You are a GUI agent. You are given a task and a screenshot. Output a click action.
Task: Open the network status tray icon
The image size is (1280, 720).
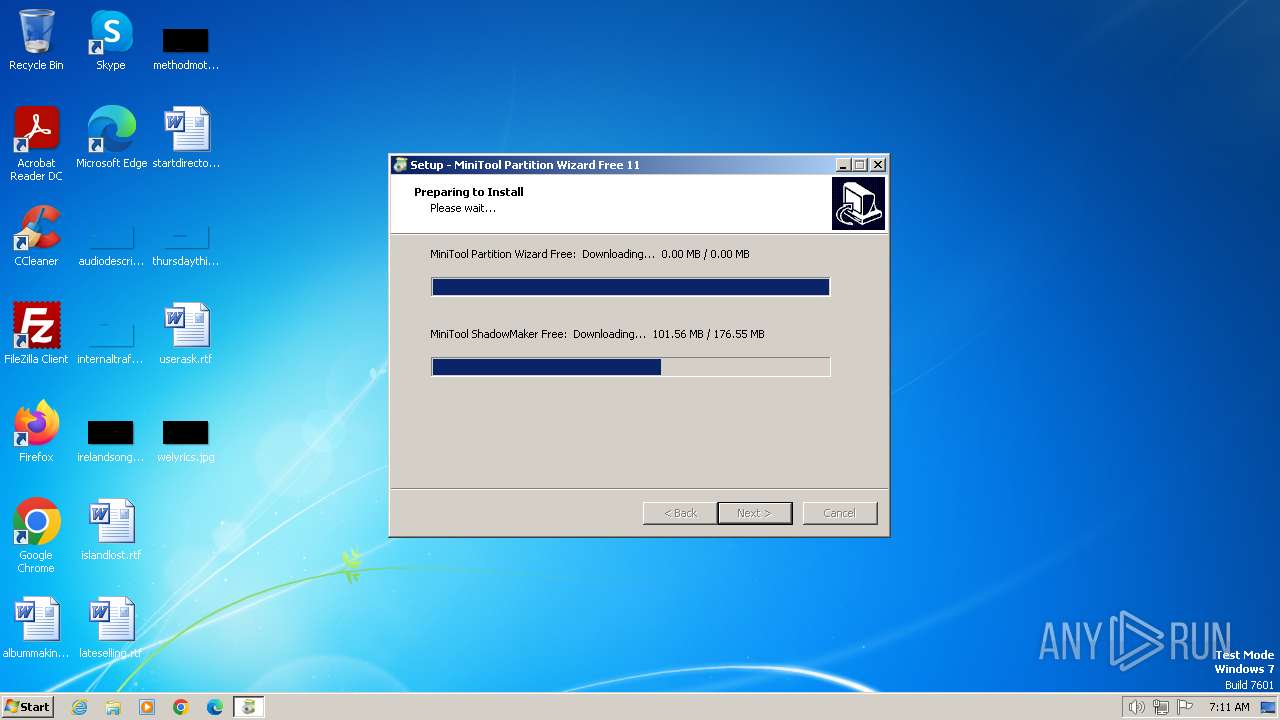click(1161, 707)
